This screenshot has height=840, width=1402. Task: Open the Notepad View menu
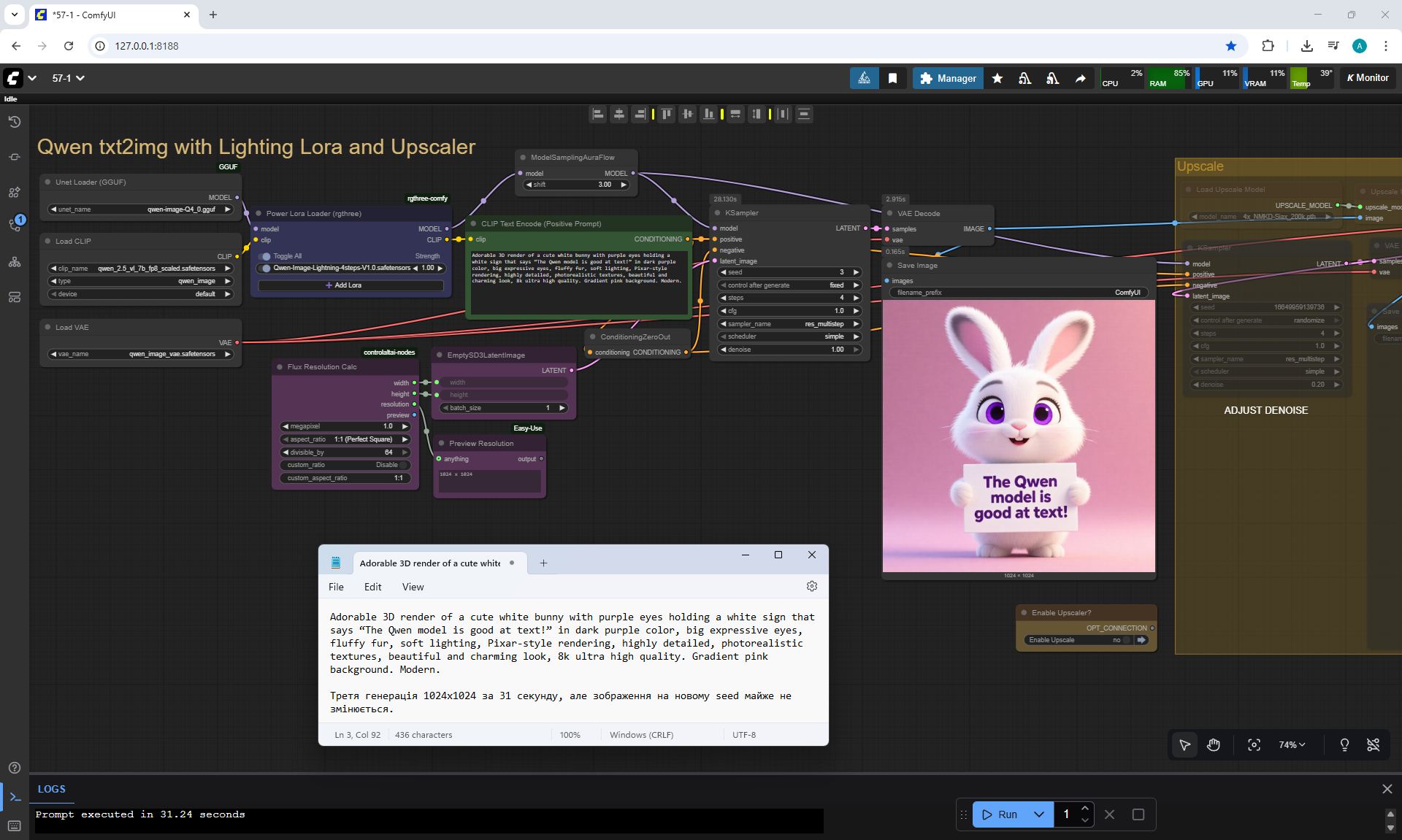point(413,587)
